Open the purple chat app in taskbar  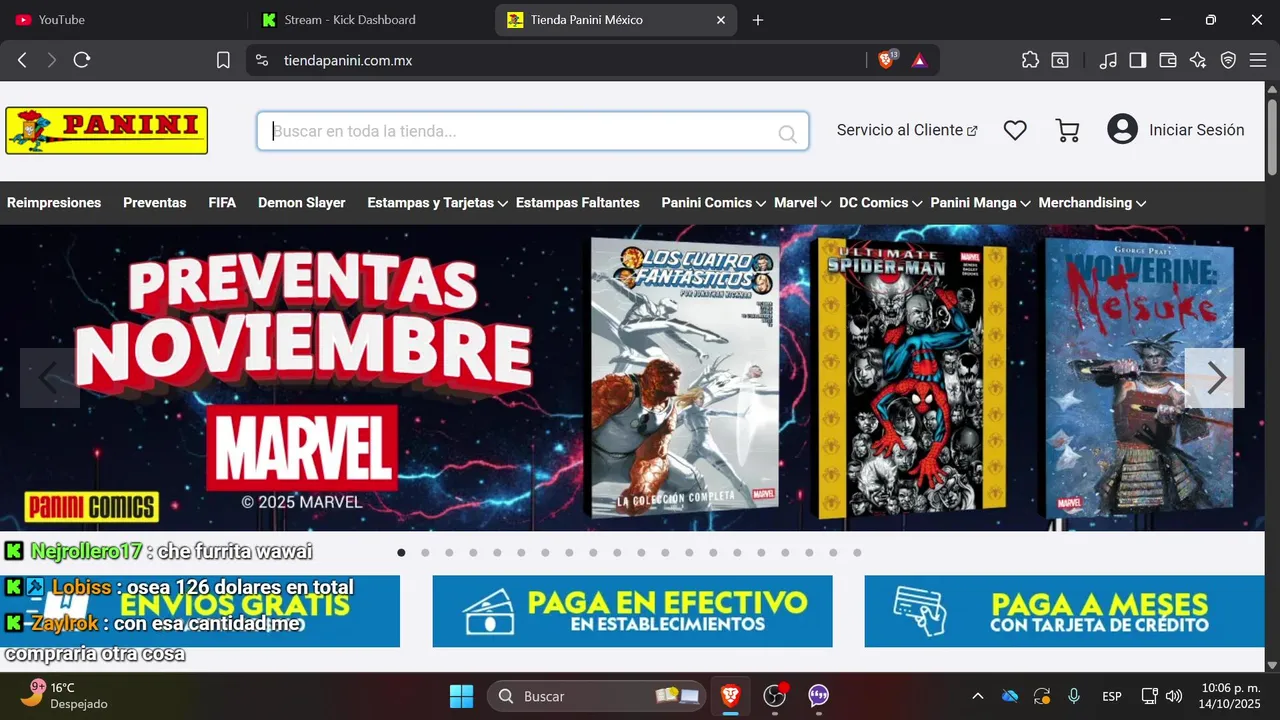819,695
